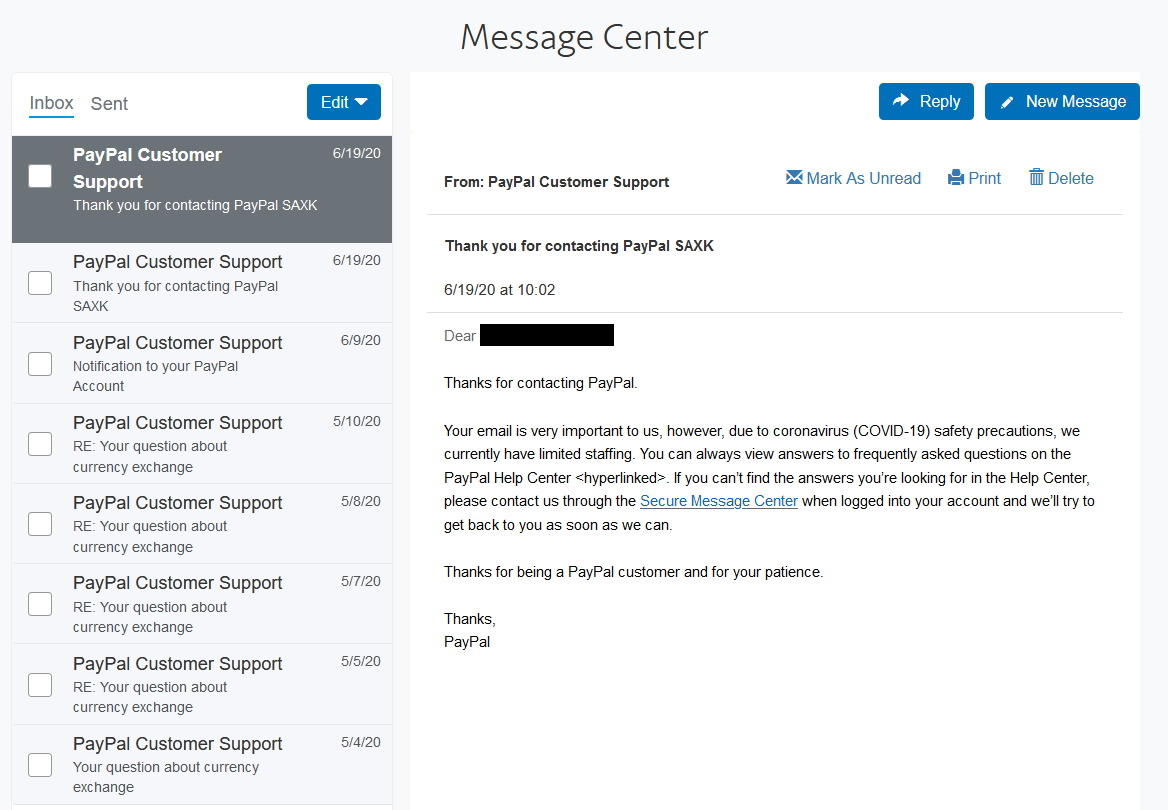Tick checkbox of second 6/19/20 message
1168x810 pixels.
tap(40, 283)
